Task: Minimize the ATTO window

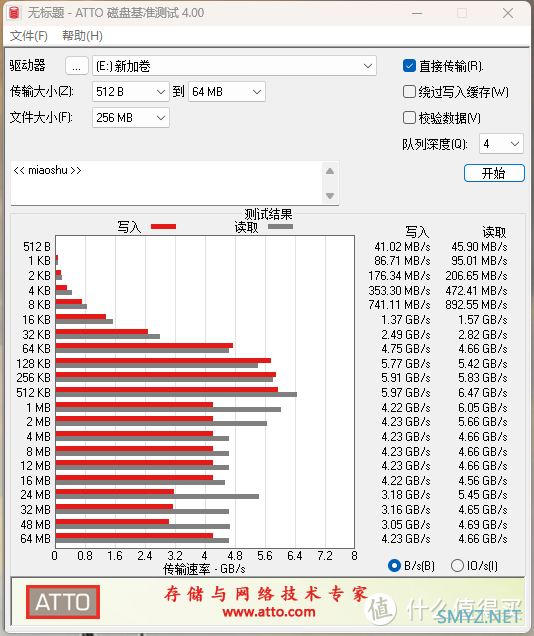Action: [x=417, y=13]
